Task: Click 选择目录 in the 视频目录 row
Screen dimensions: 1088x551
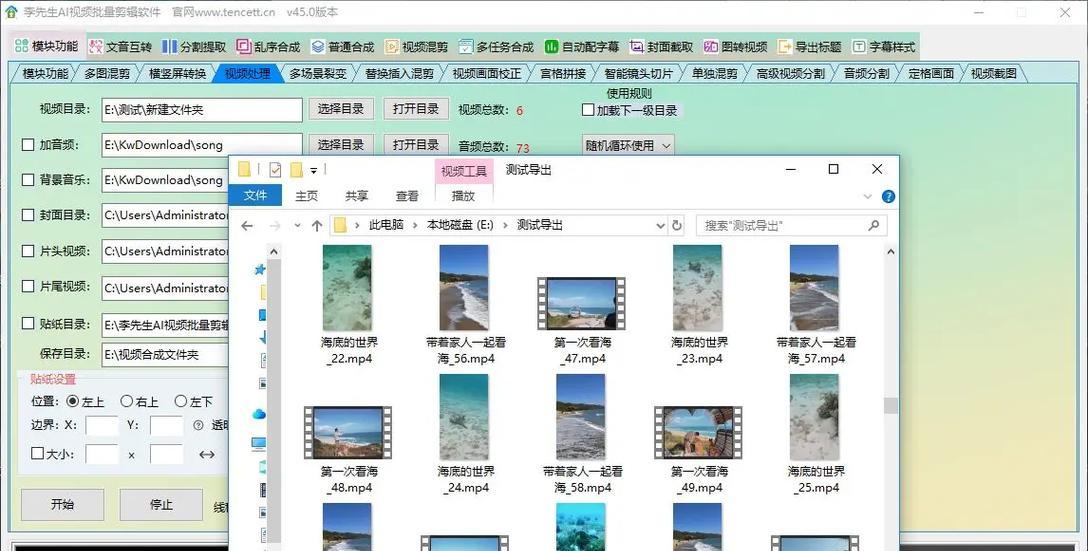Action: tap(341, 109)
